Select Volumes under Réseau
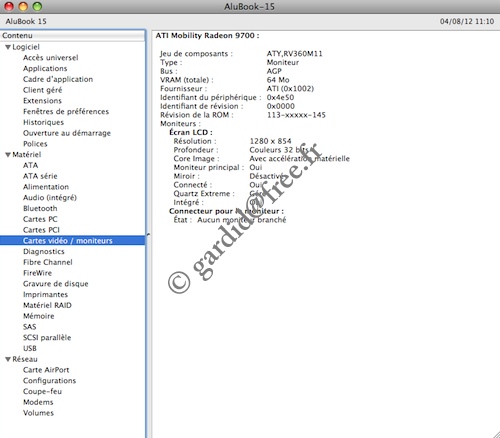This screenshot has width=500, height=438. [x=38, y=413]
